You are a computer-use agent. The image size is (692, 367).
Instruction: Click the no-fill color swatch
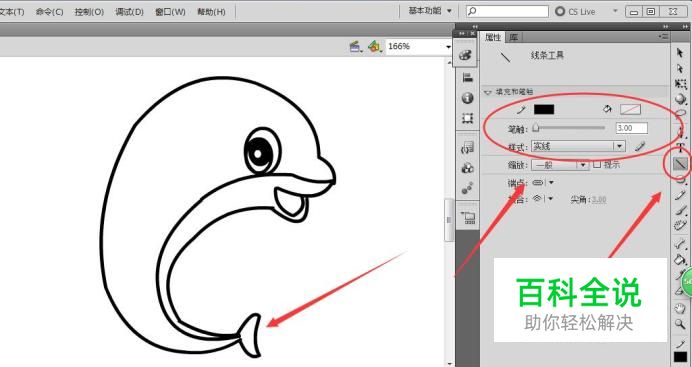coord(630,109)
